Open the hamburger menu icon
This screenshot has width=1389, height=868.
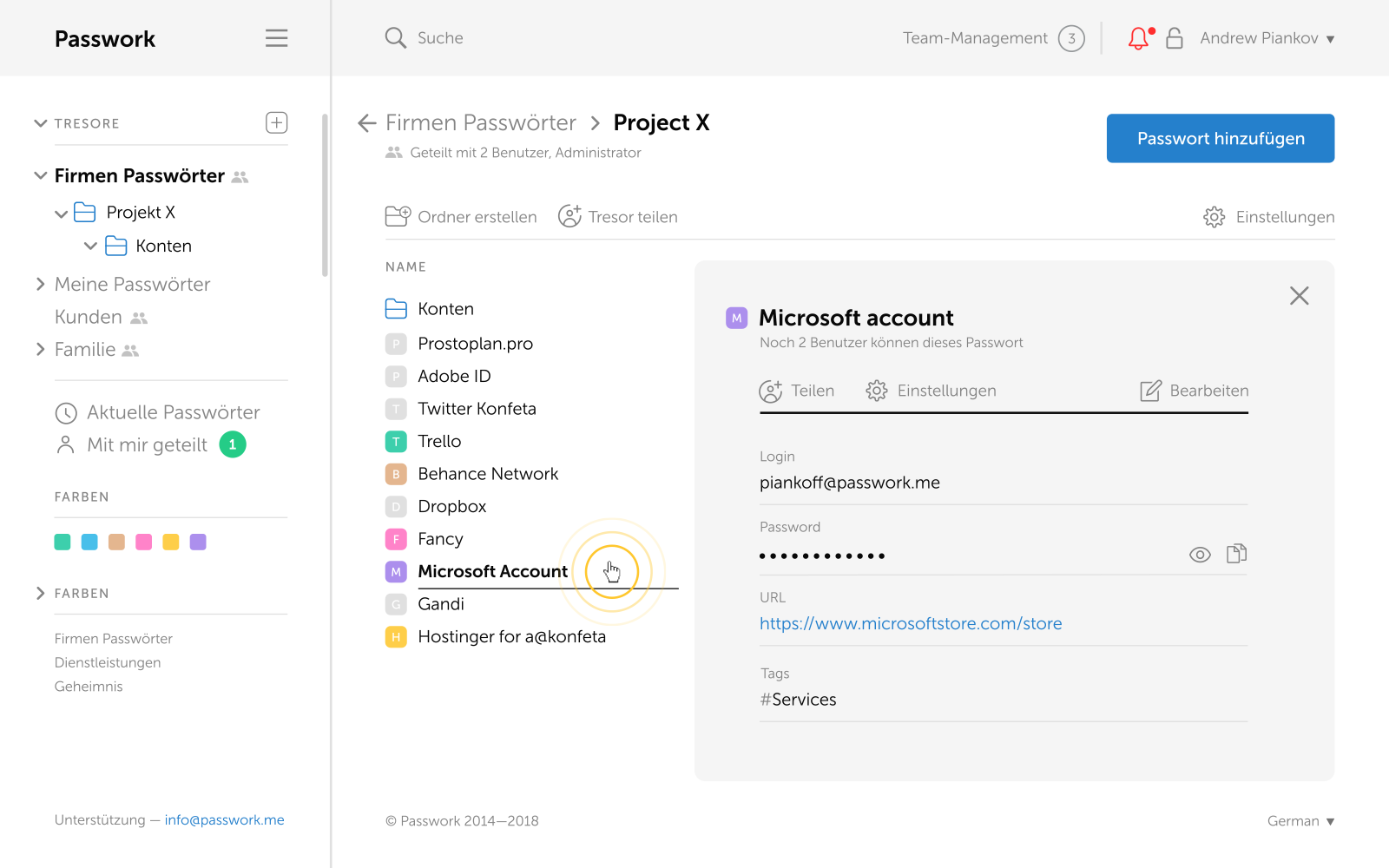pos(276,38)
